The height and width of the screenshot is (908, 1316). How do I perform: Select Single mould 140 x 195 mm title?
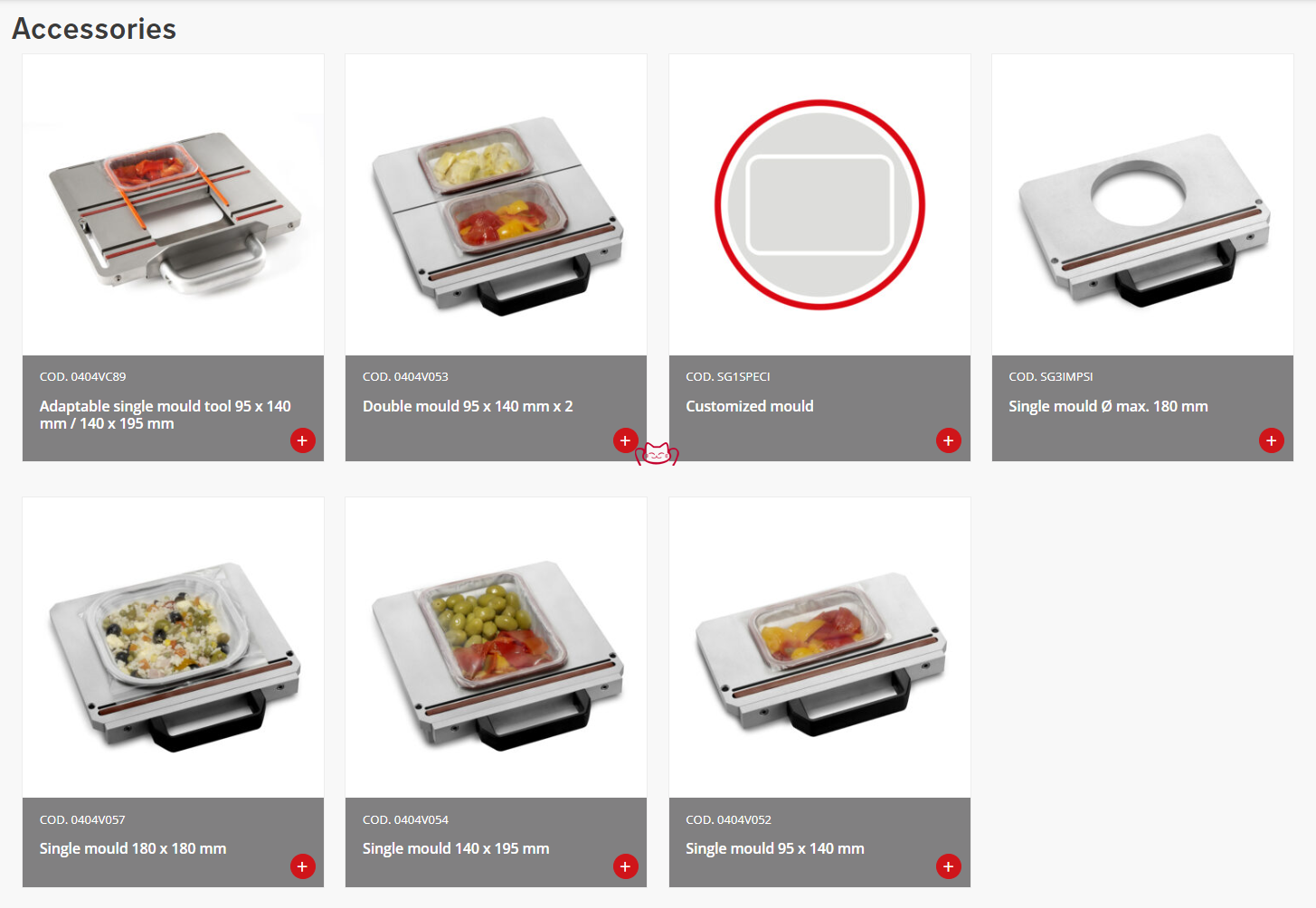pos(456,848)
